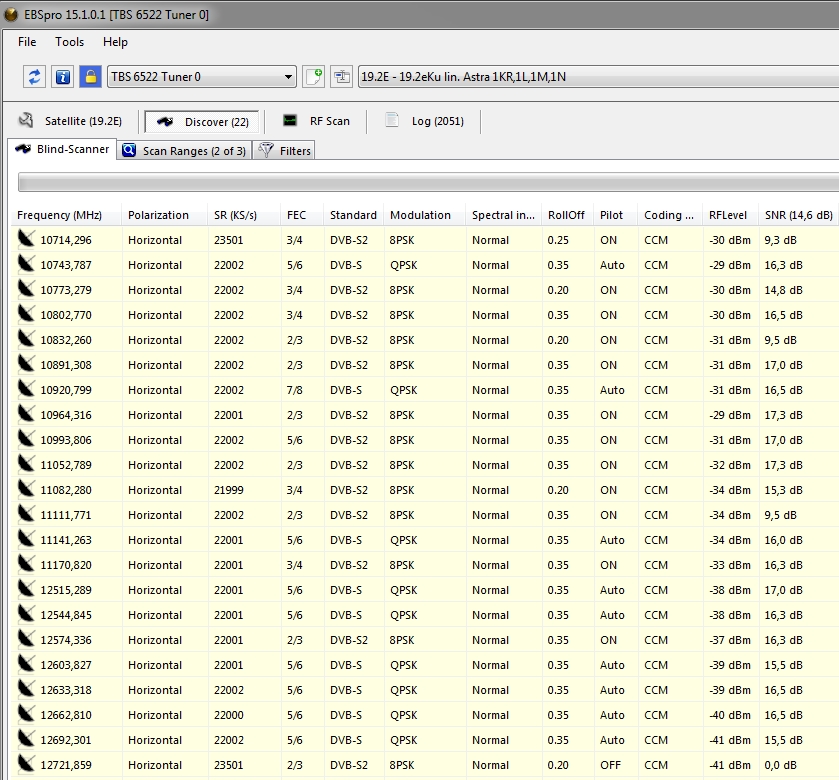Select the Discover (22) button
The image size is (839, 780).
coord(202,122)
